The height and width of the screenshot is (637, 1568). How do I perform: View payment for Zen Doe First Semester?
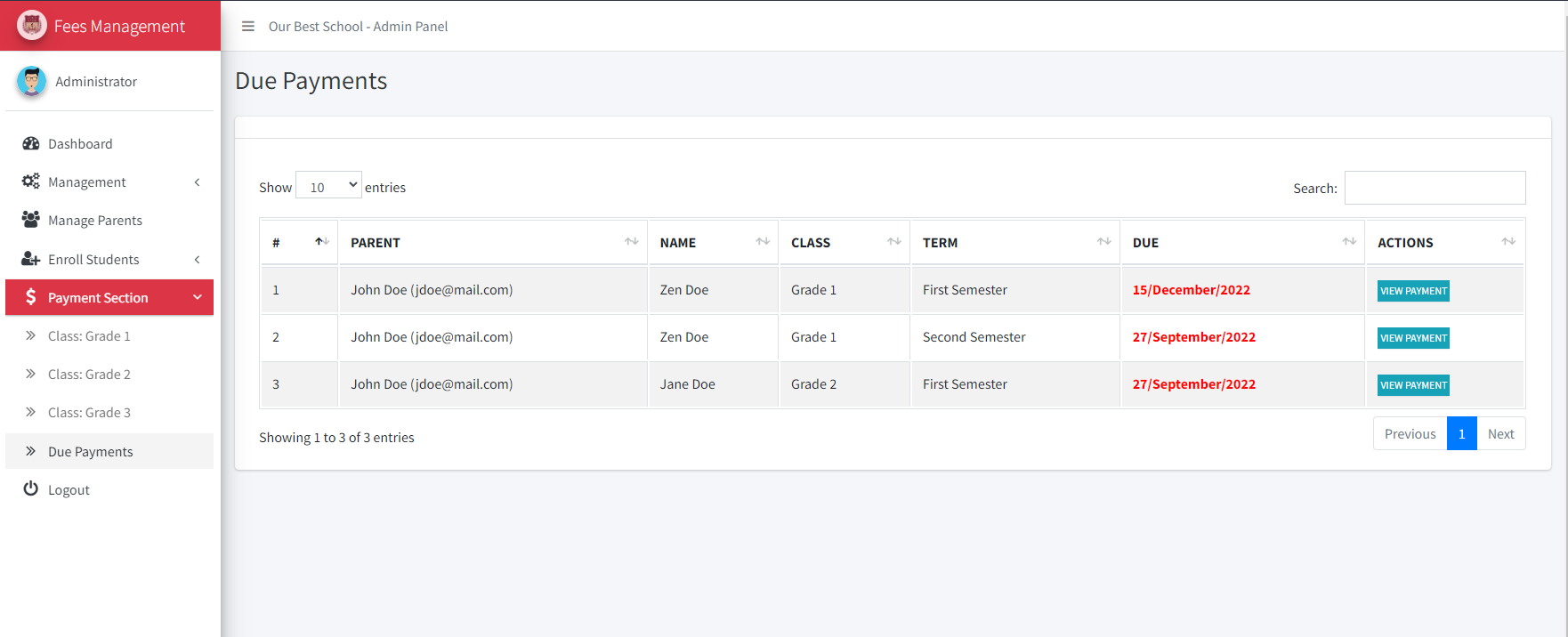tap(1413, 291)
